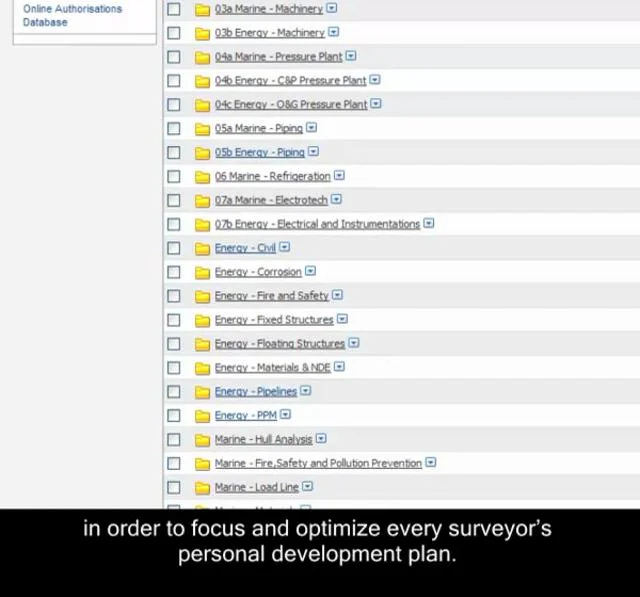Click the folder icon for Energy - Fire and Safety
640x597 pixels.
pyautogui.click(x=202, y=297)
